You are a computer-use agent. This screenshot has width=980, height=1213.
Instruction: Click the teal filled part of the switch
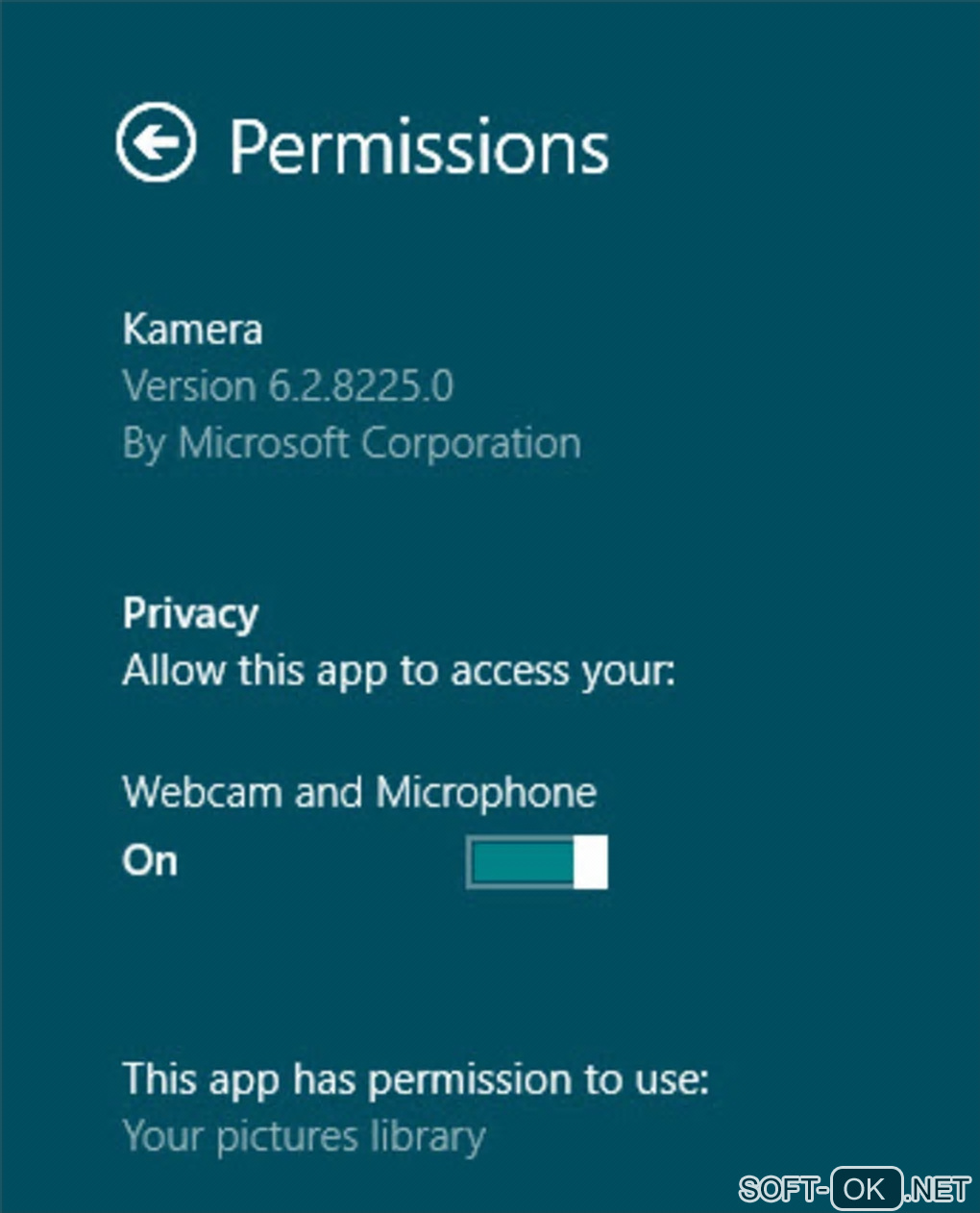click(x=521, y=861)
